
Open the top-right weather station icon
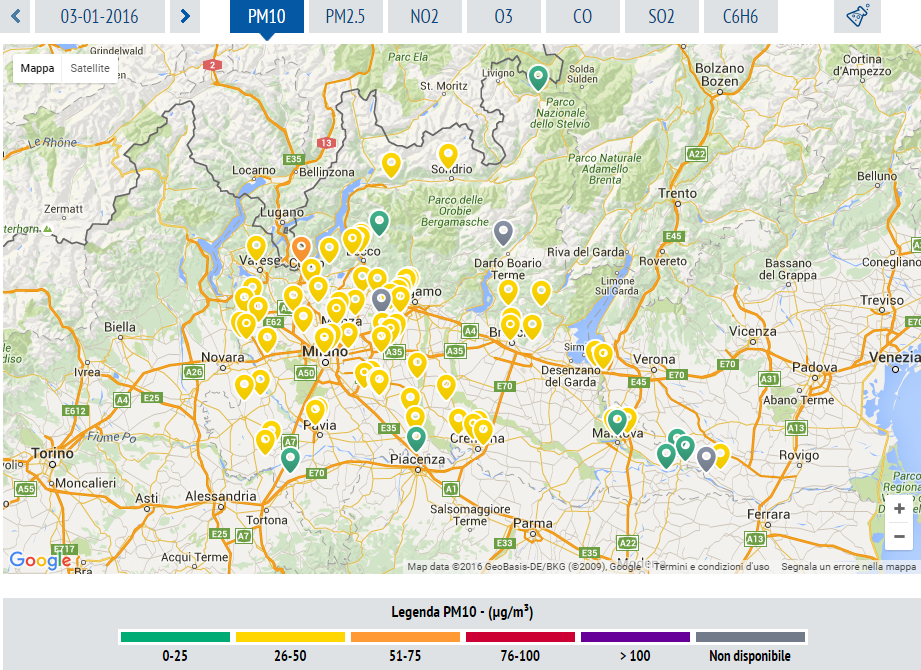click(x=857, y=16)
